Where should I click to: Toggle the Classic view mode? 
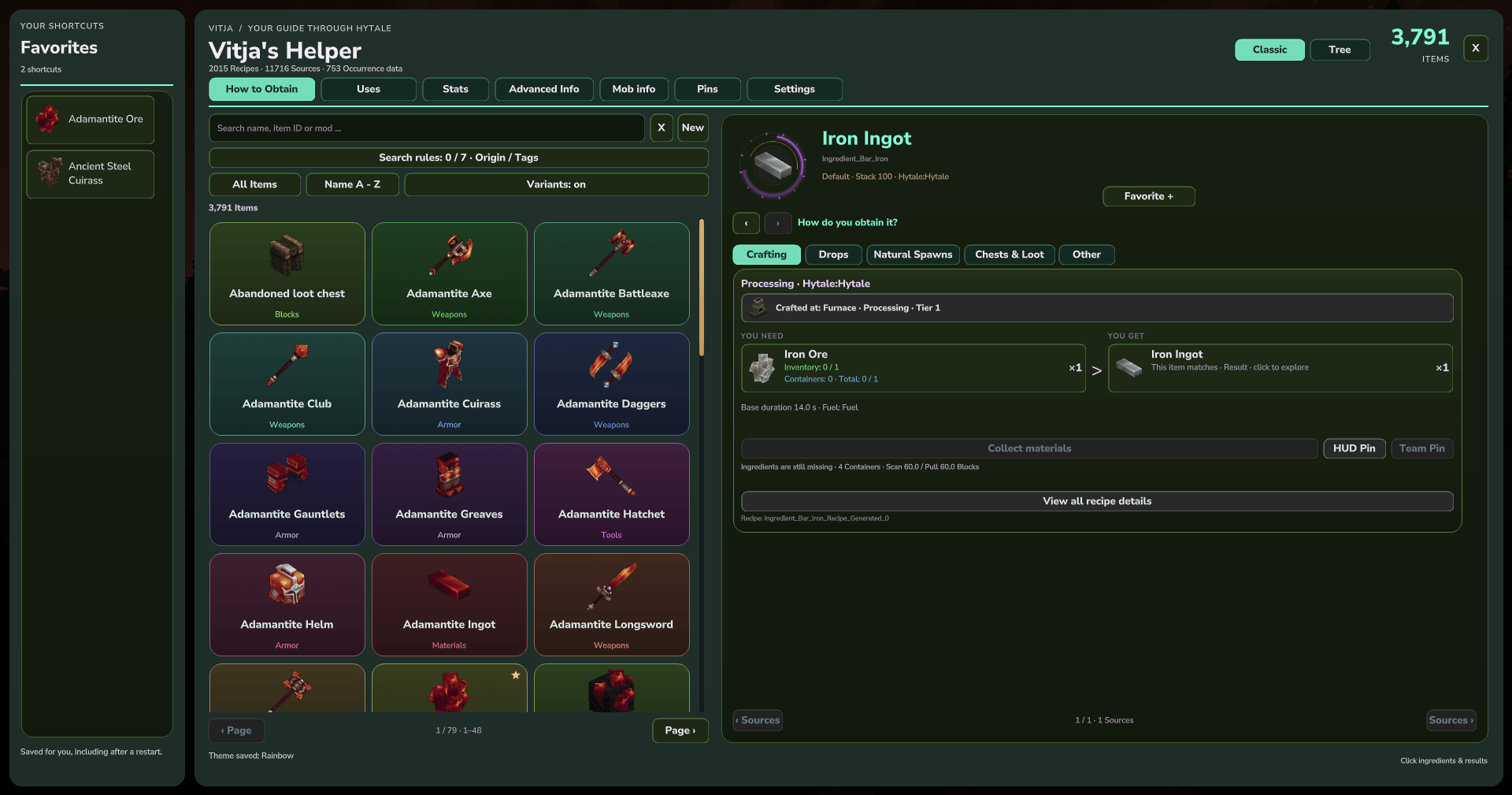[x=1269, y=50]
